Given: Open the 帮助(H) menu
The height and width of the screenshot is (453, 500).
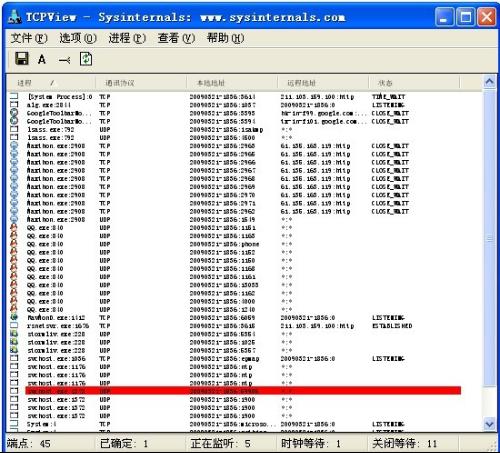Looking at the screenshot, I should pyautogui.click(x=226, y=38).
